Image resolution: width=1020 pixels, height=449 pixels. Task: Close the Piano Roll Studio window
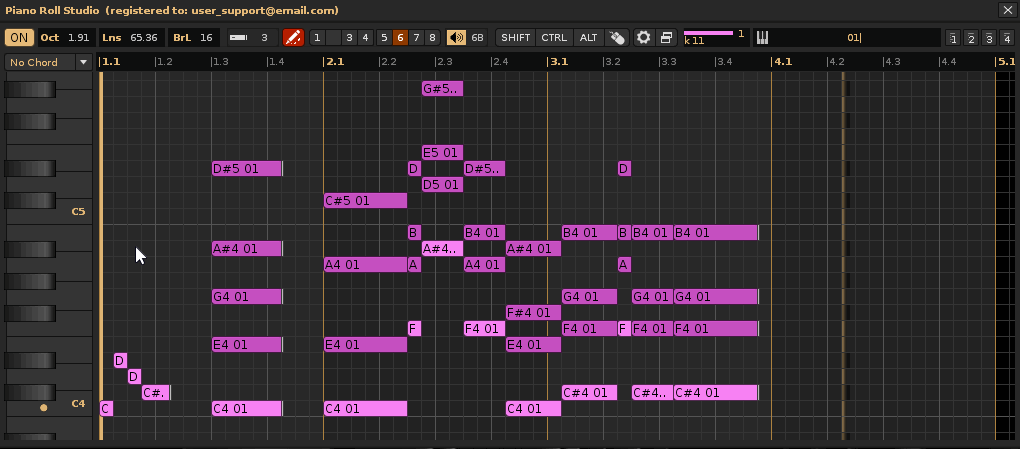coord(1006,10)
